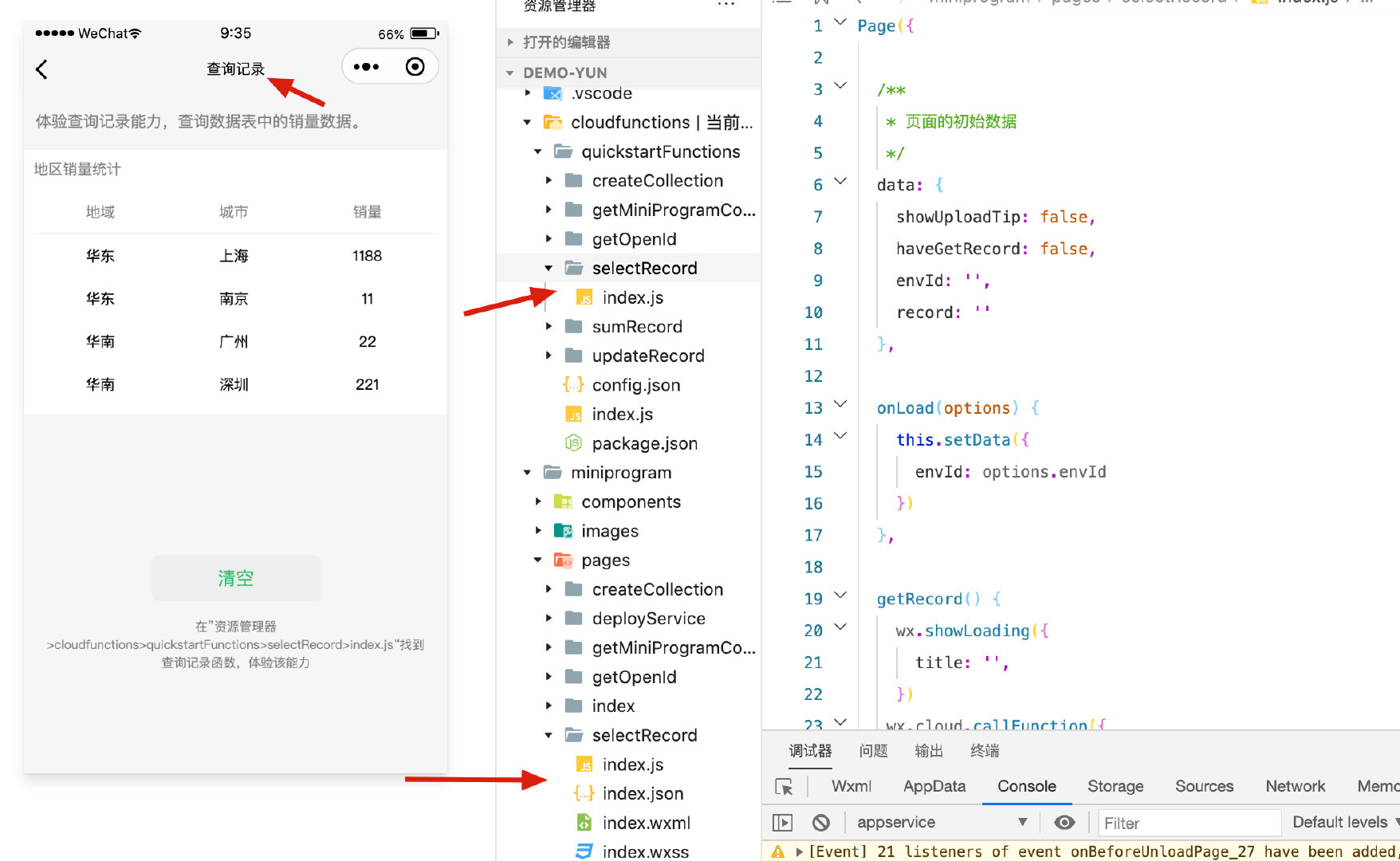Expand the updateRecord folder
Viewport: 1400px width, 861px height.
[549, 356]
